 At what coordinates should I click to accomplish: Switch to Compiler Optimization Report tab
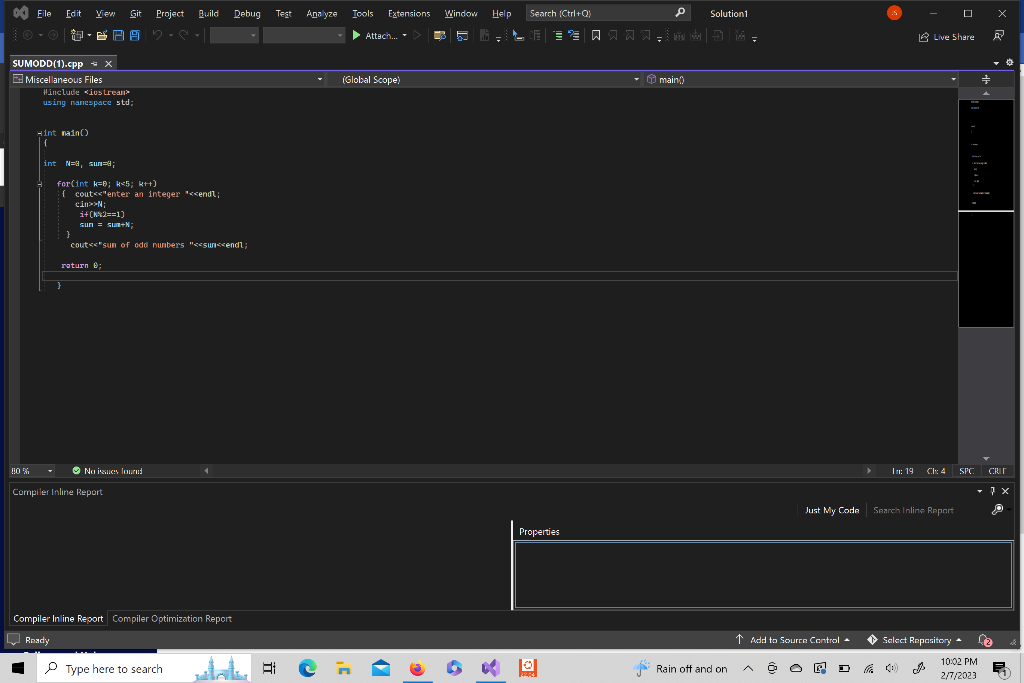click(x=172, y=618)
